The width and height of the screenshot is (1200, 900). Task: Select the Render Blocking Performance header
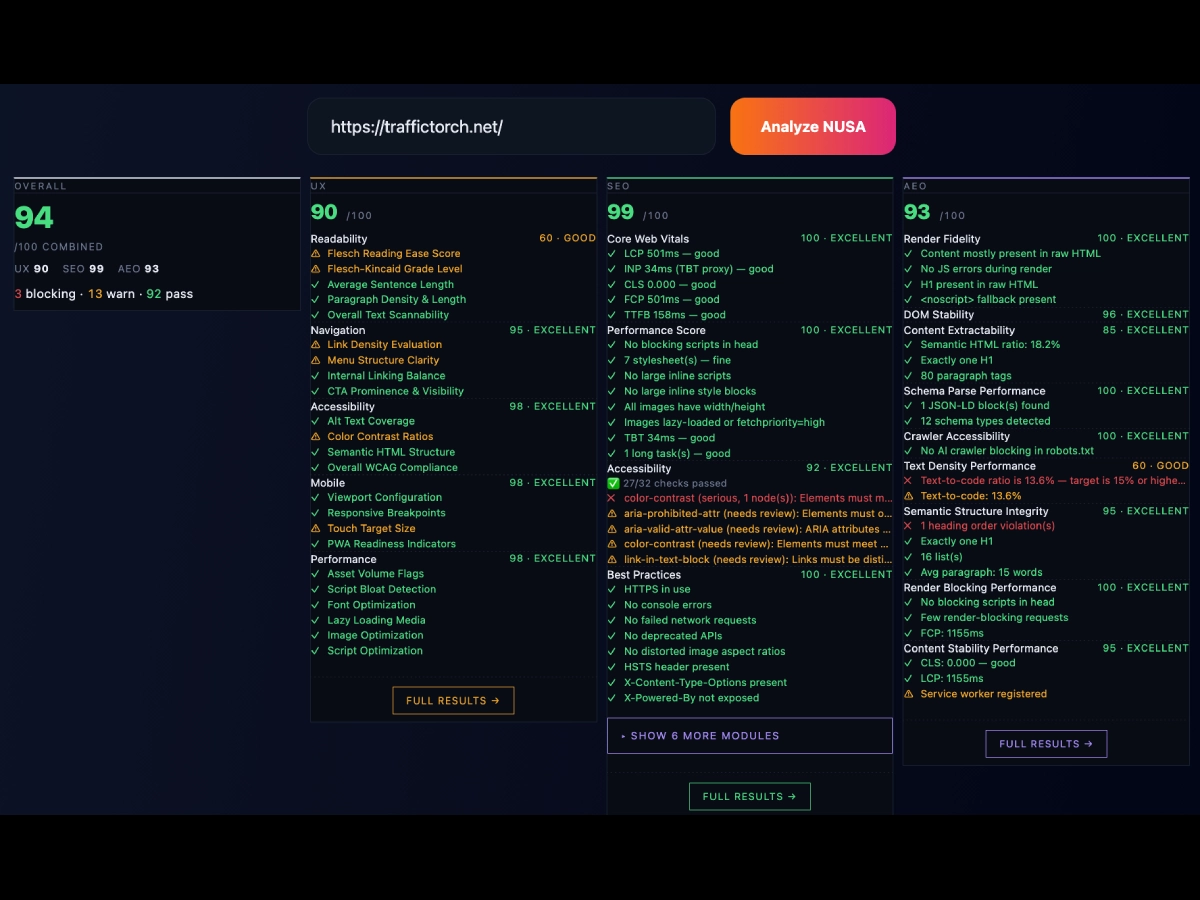tap(980, 588)
